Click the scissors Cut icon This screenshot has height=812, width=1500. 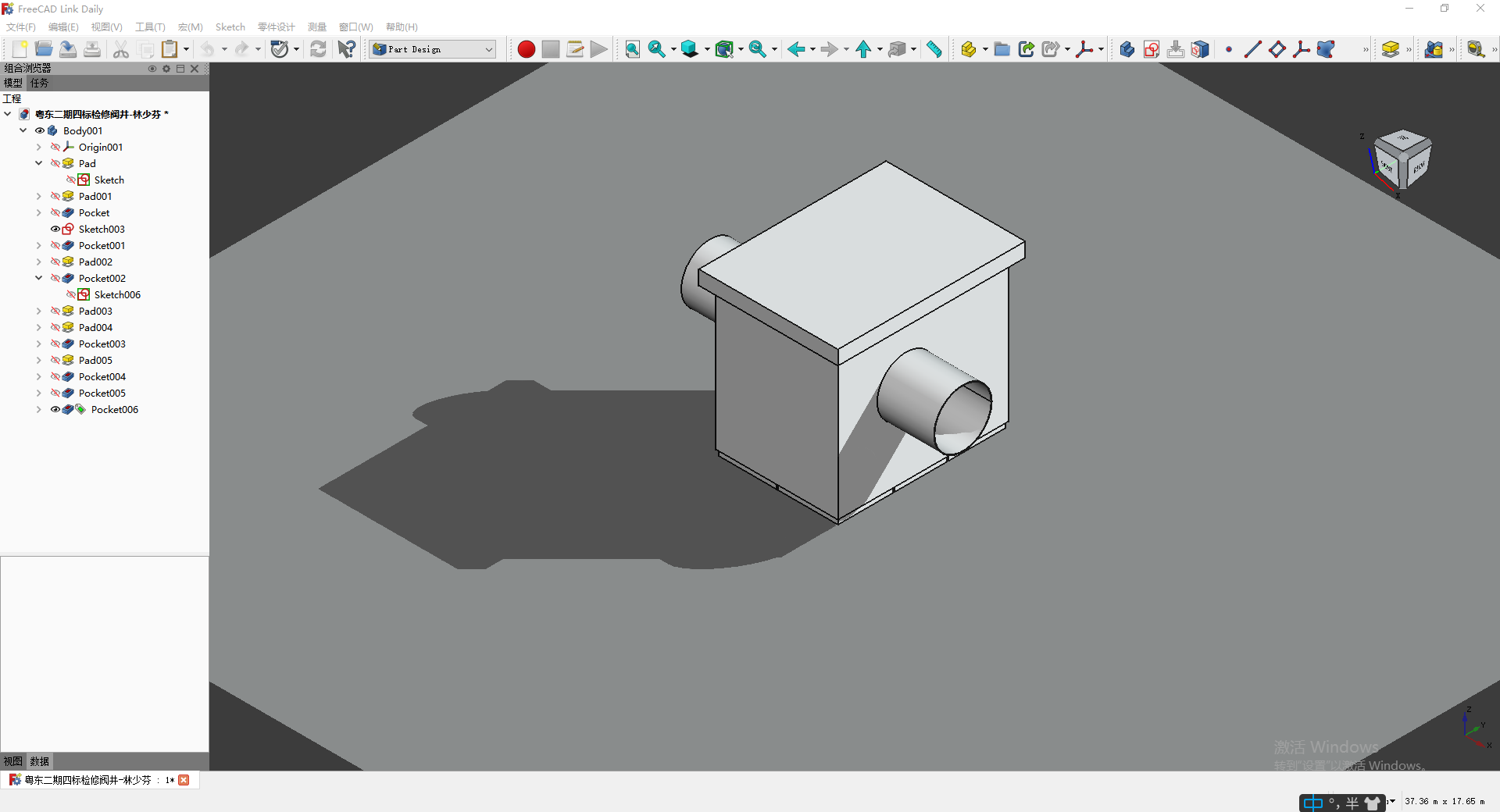point(121,49)
